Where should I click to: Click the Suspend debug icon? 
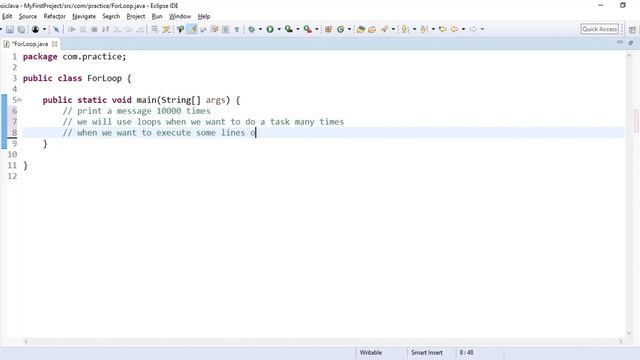83,29
